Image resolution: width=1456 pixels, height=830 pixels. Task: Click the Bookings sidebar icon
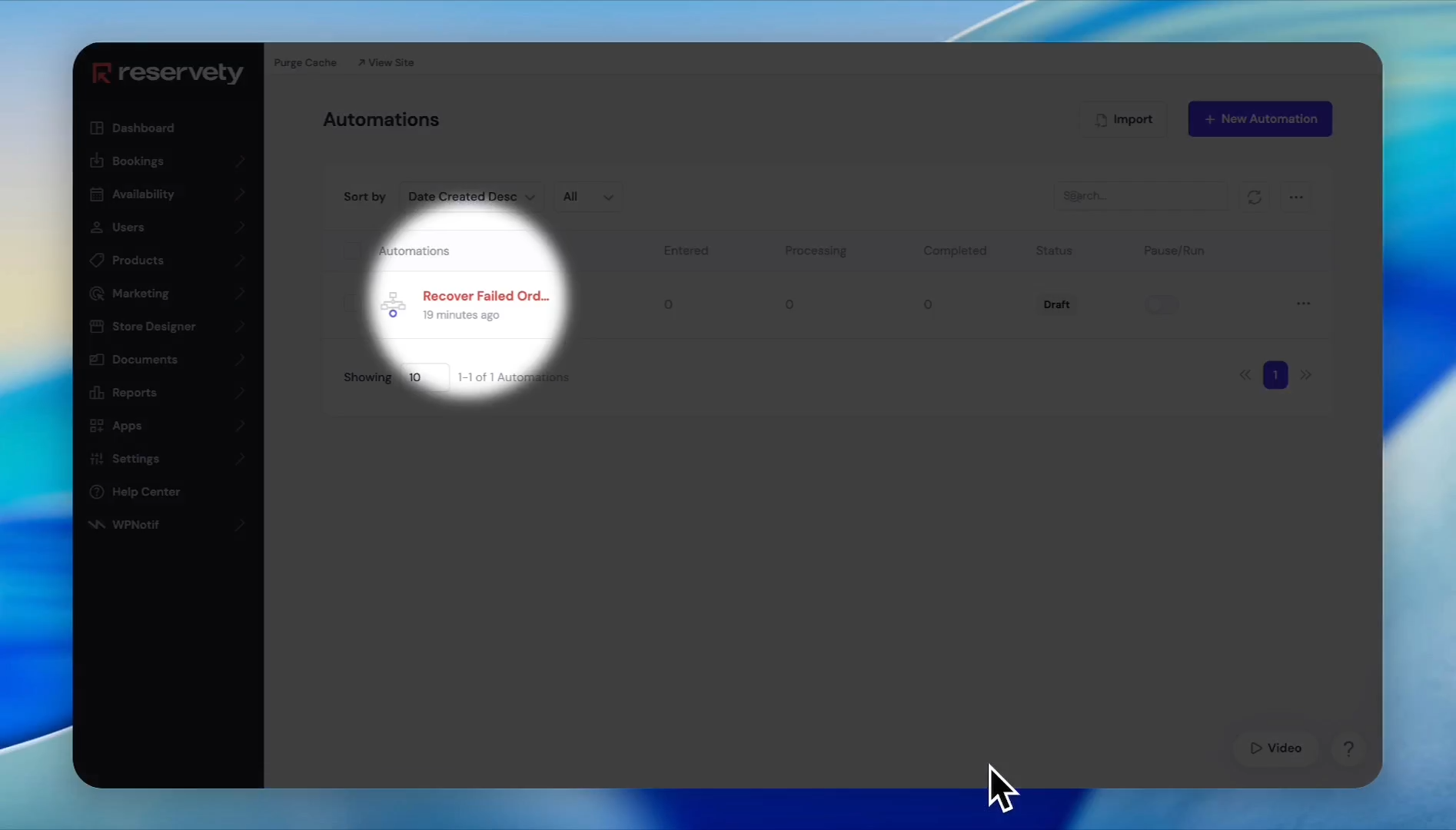coord(96,161)
